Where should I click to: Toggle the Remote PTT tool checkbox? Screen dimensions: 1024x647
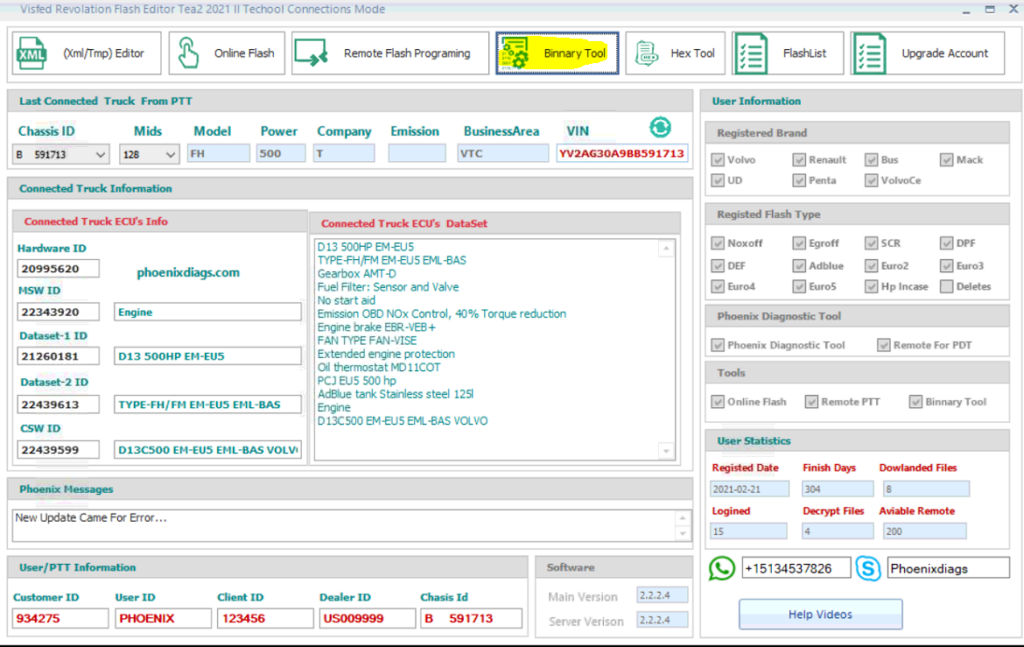[812, 402]
